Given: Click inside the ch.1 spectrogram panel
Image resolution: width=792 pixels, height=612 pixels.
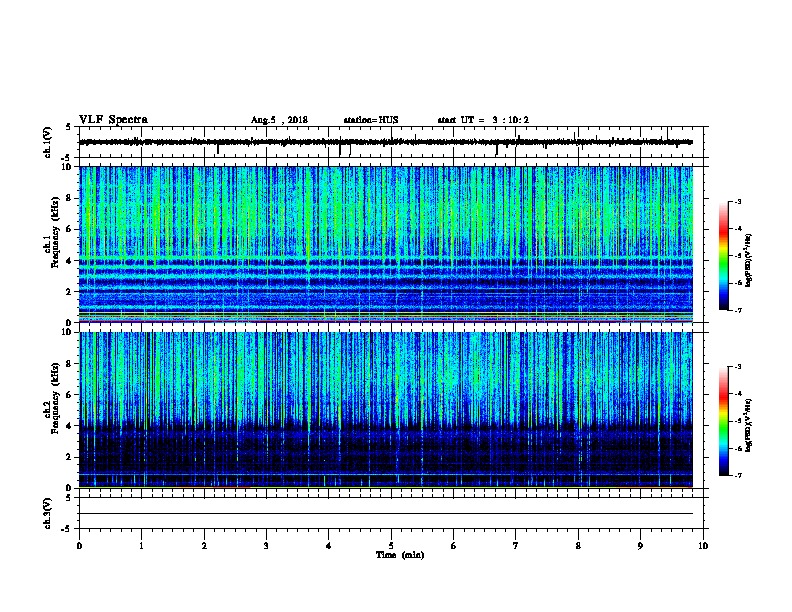Looking at the screenshot, I should (x=386, y=244).
